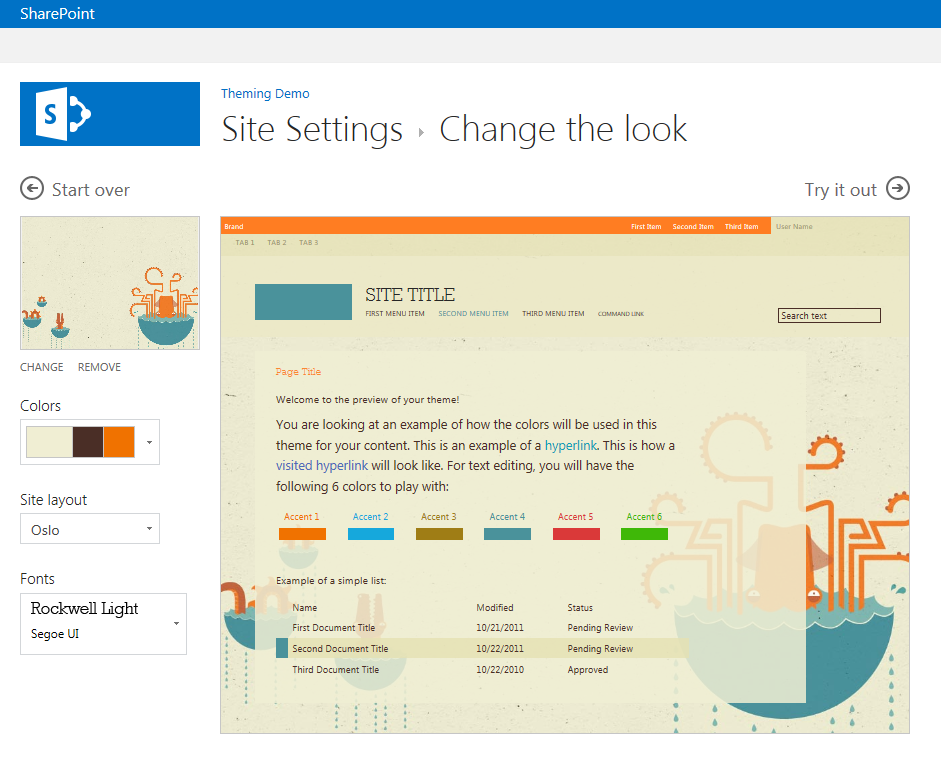The image size is (941, 760).
Task: Click the Page Title text
Action: click(x=298, y=372)
